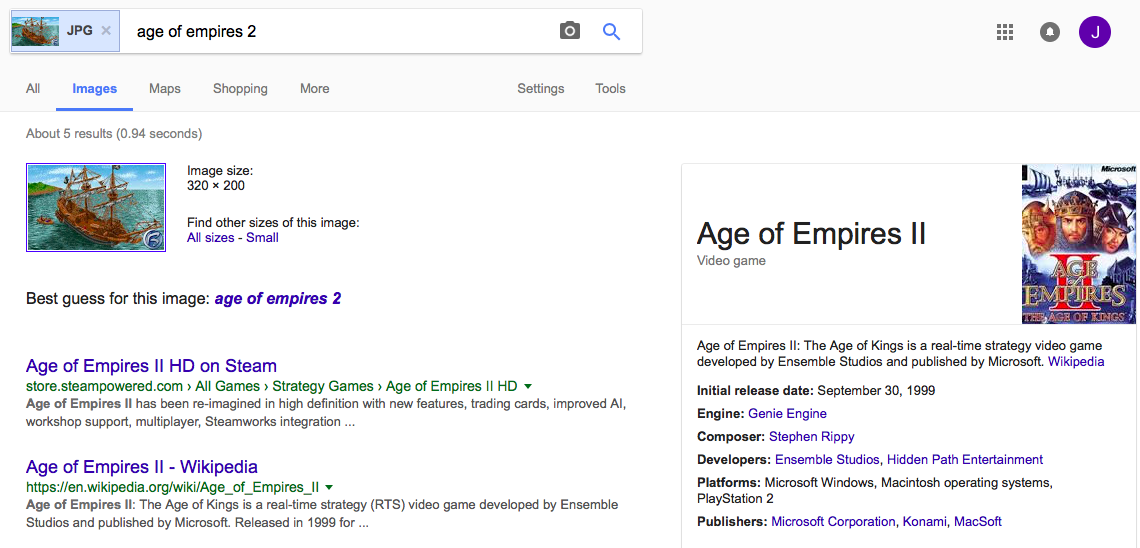This screenshot has width=1140, height=548.
Task: Switch to the All tab
Action: click(x=33, y=89)
